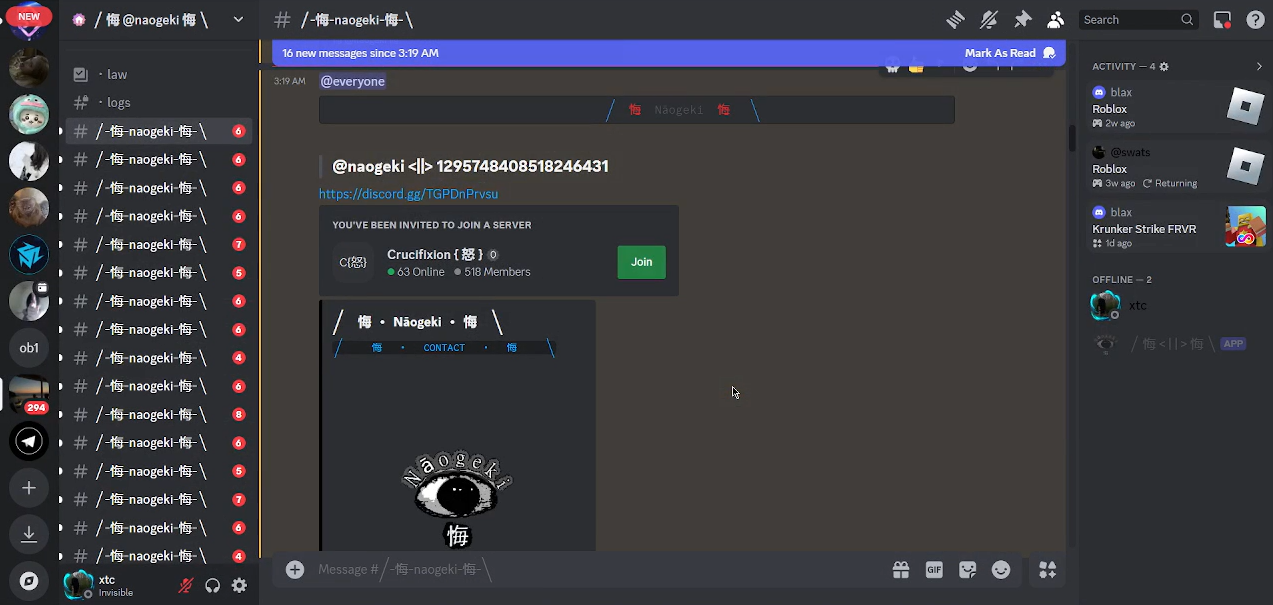Toggle headphone deafen in user panel
This screenshot has width=1273, height=605.
pos(212,586)
